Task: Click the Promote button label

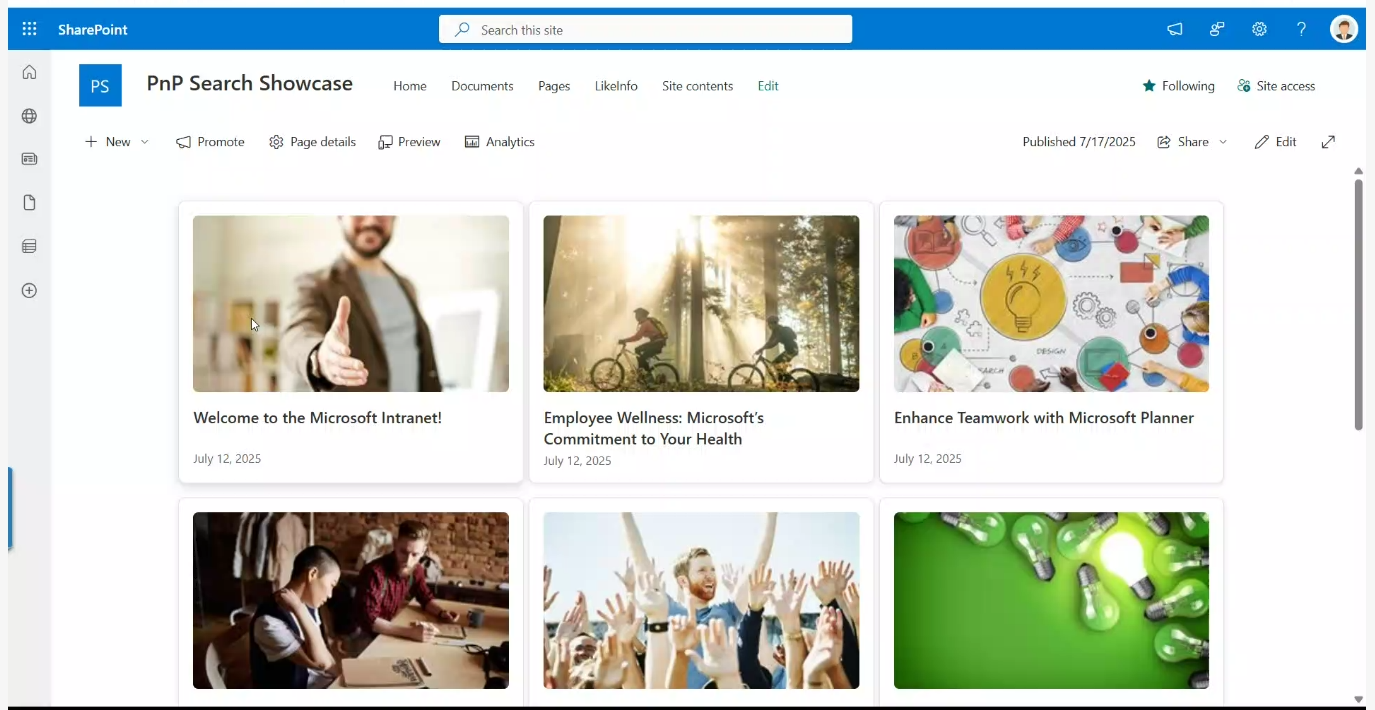Action: pyautogui.click(x=221, y=142)
